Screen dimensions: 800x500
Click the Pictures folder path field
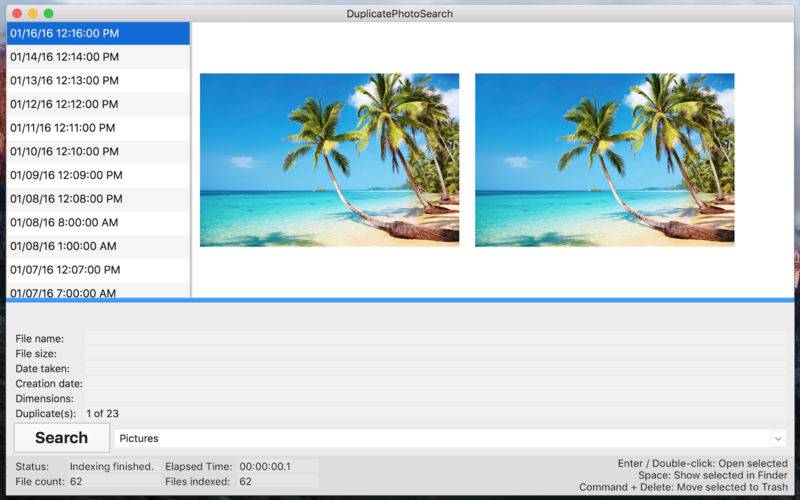point(450,438)
